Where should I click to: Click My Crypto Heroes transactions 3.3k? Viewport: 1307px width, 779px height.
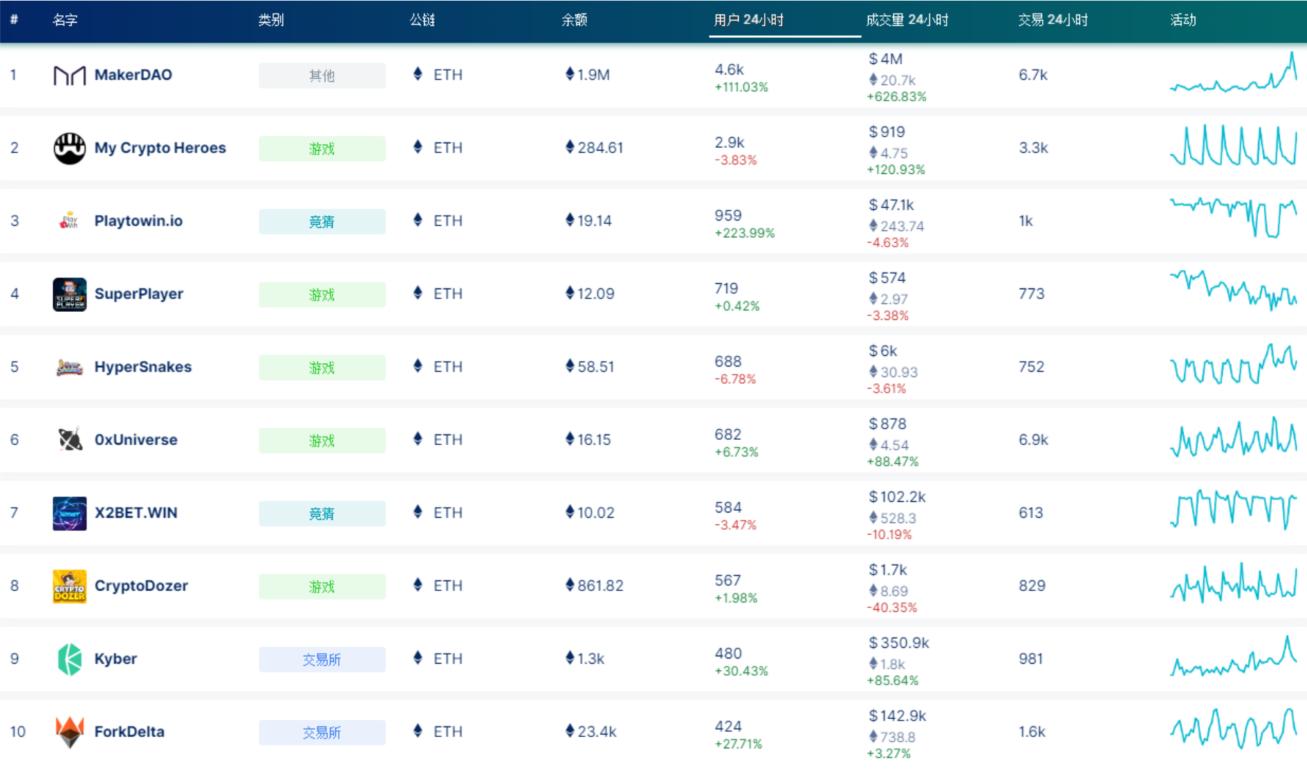pos(1033,148)
